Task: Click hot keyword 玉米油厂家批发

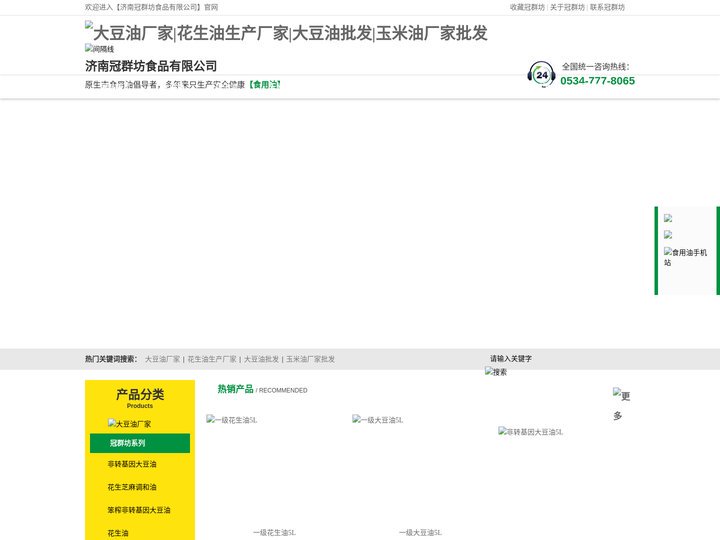Action: pyautogui.click(x=310, y=359)
